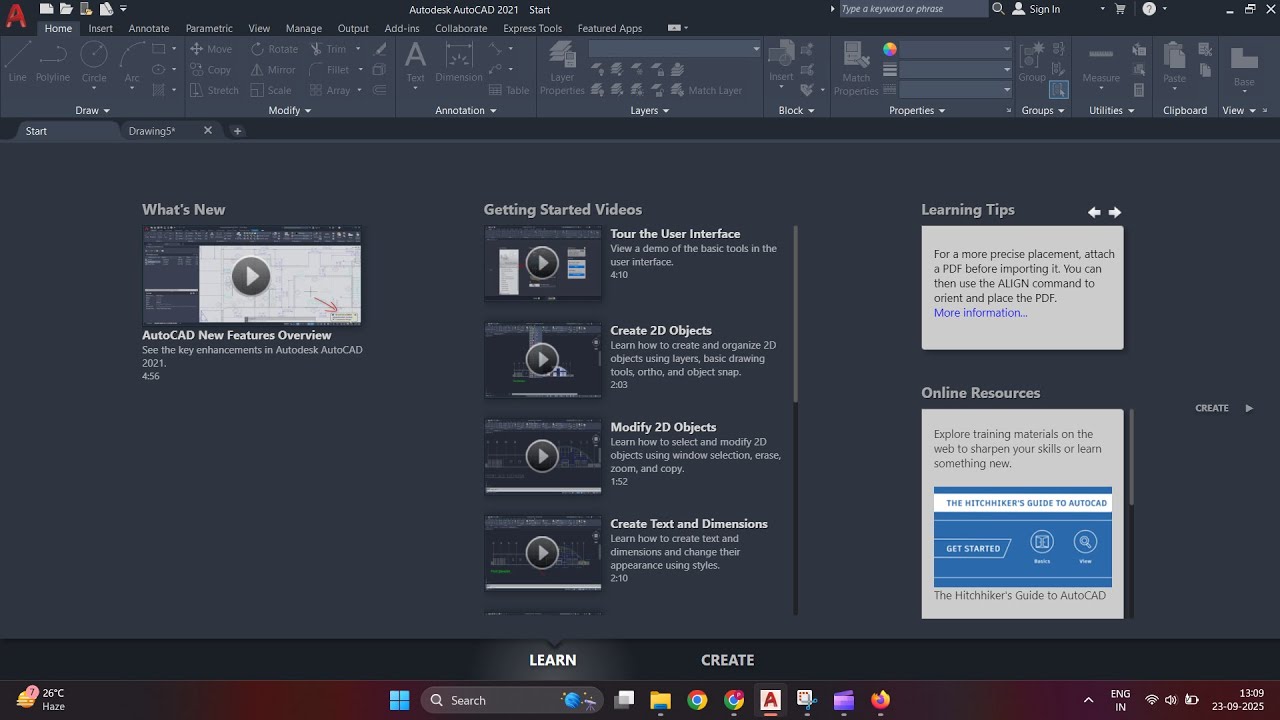Select the Stretch tool

tap(214, 90)
